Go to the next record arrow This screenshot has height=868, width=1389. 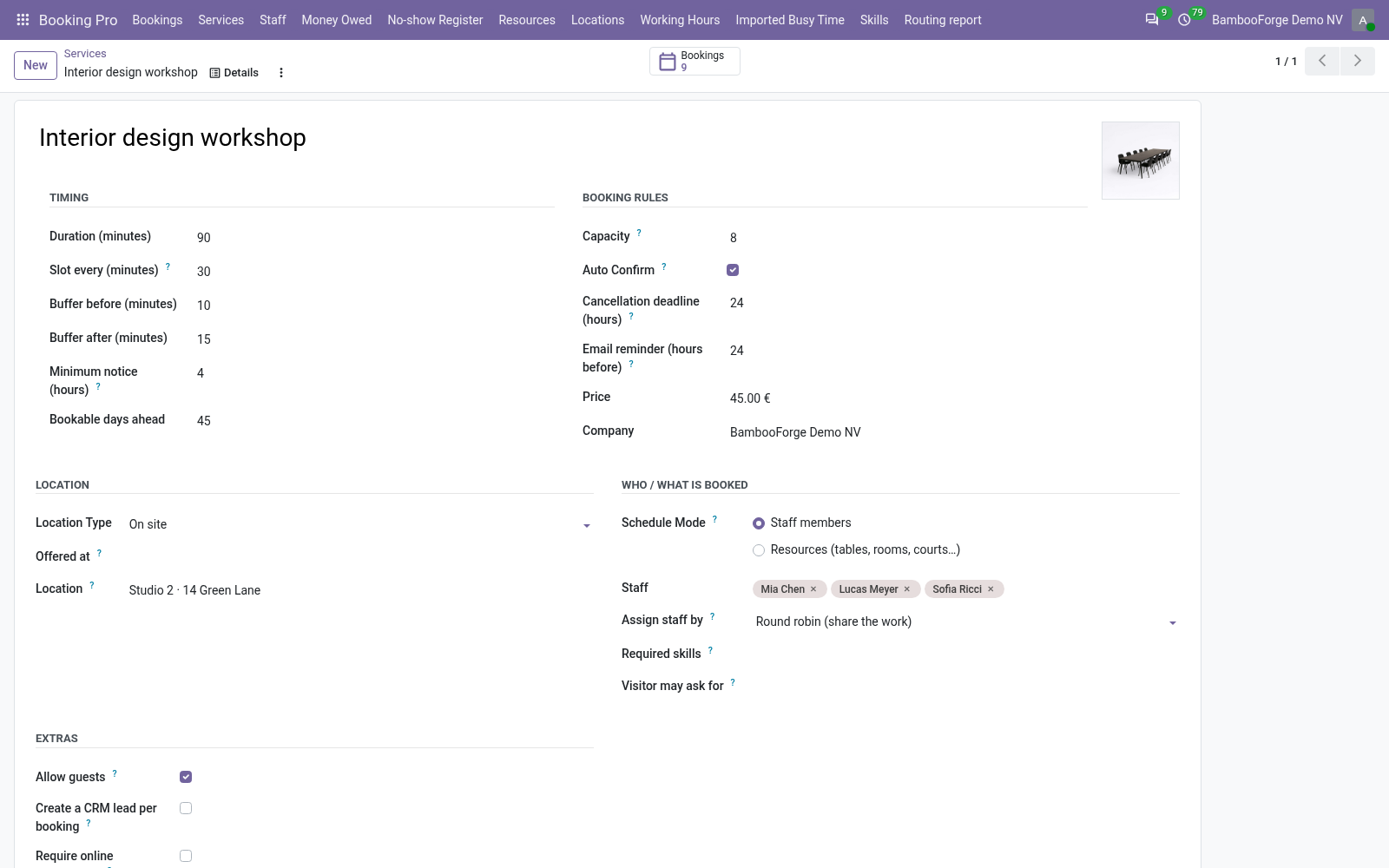pos(1358,61)
